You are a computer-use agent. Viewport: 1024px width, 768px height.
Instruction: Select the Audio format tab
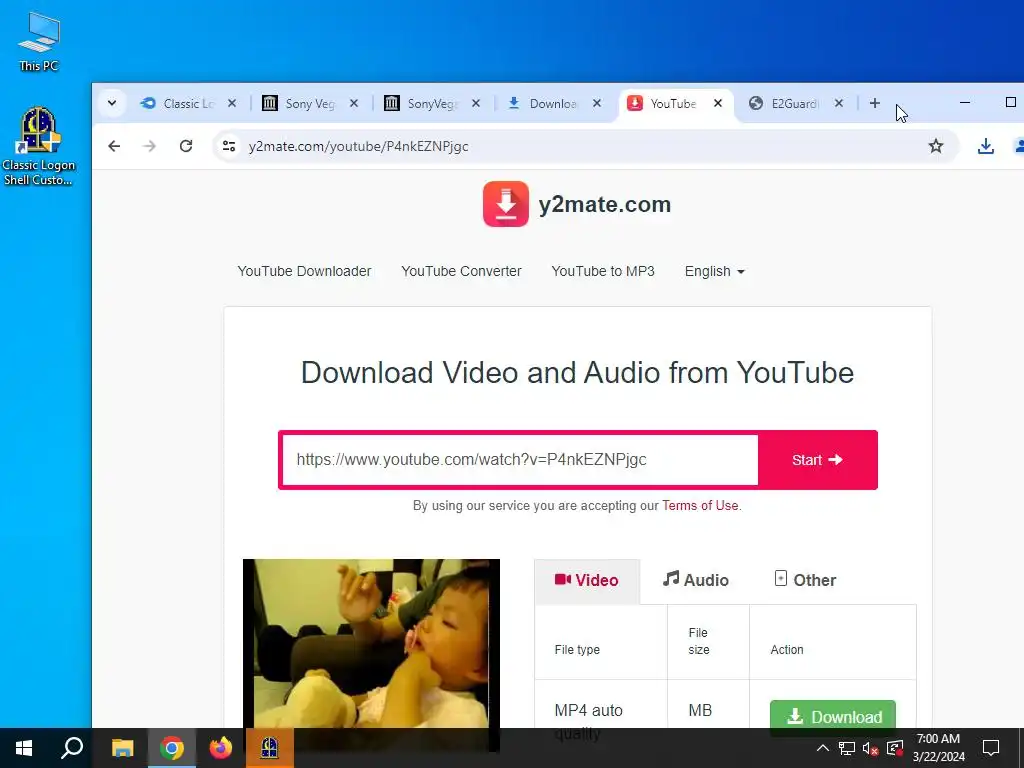[x=696, y=580]
